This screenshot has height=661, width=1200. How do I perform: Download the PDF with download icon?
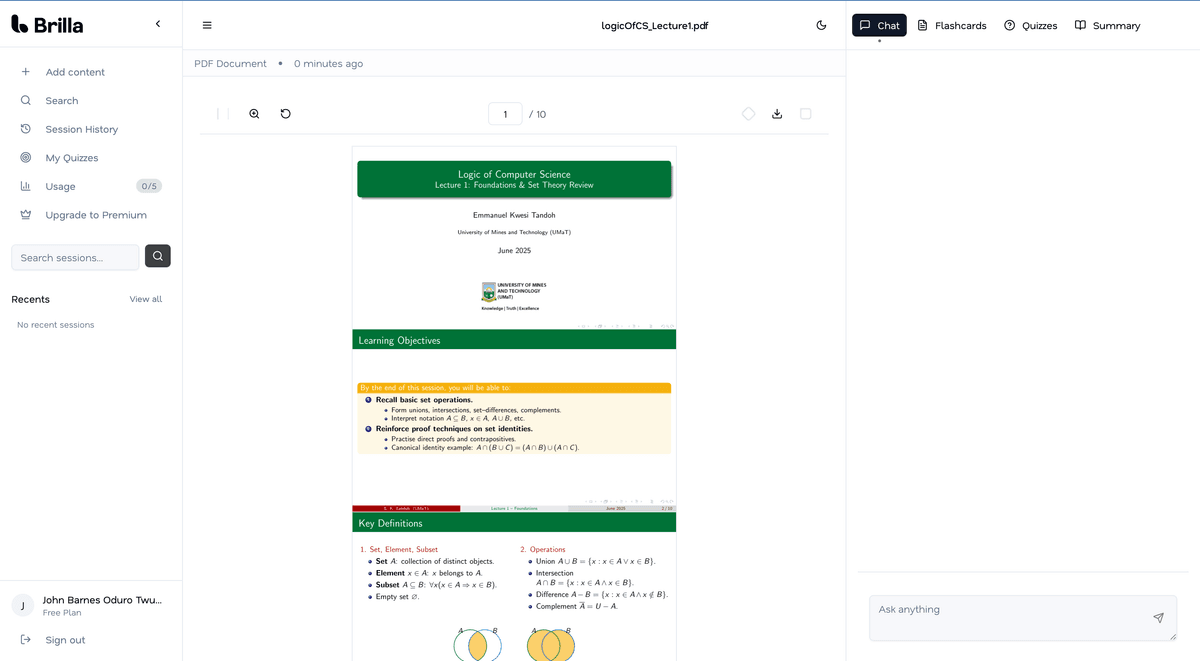(777, 114)
